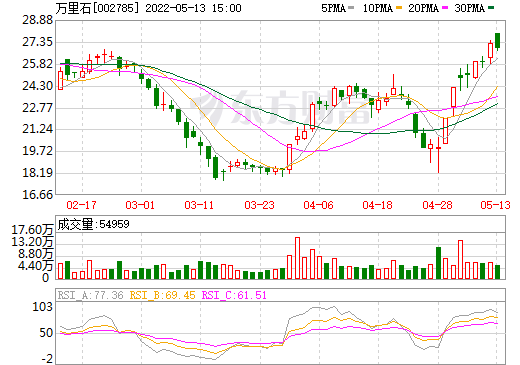Click the last green candlestick on 05-13
The image size is (520, 365).
pos(497,41)
